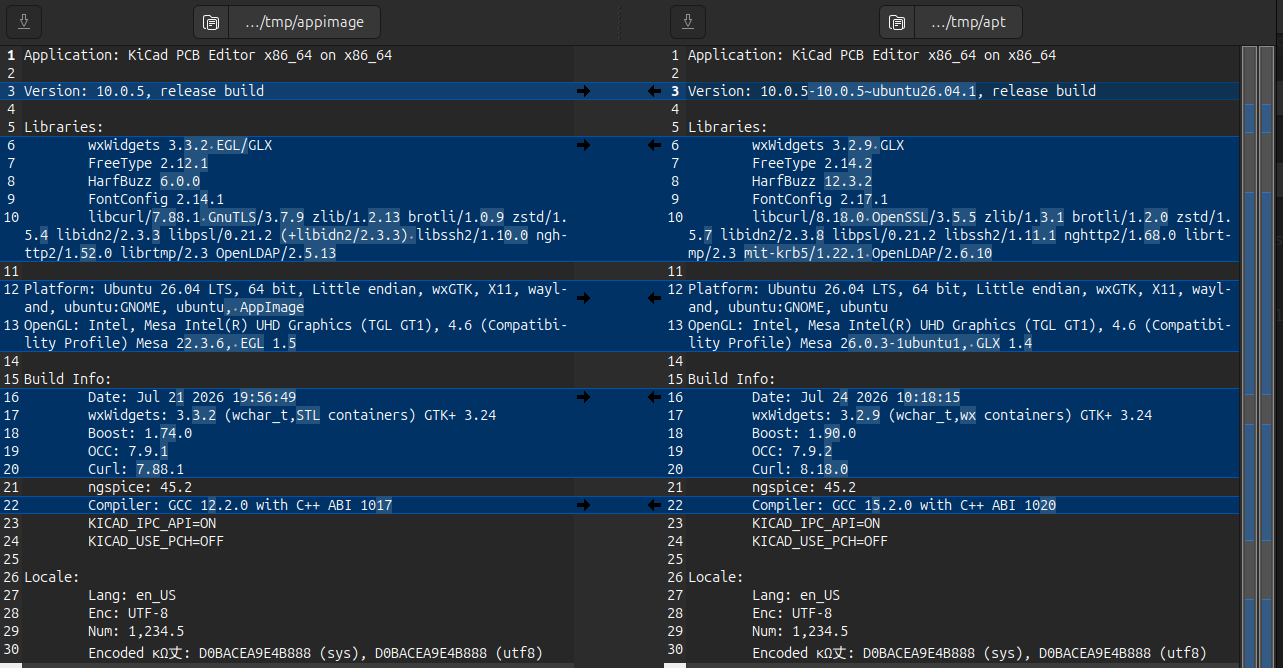Click 'Mesa 22.3.6, EGL 1.5' text

(216, 343)
